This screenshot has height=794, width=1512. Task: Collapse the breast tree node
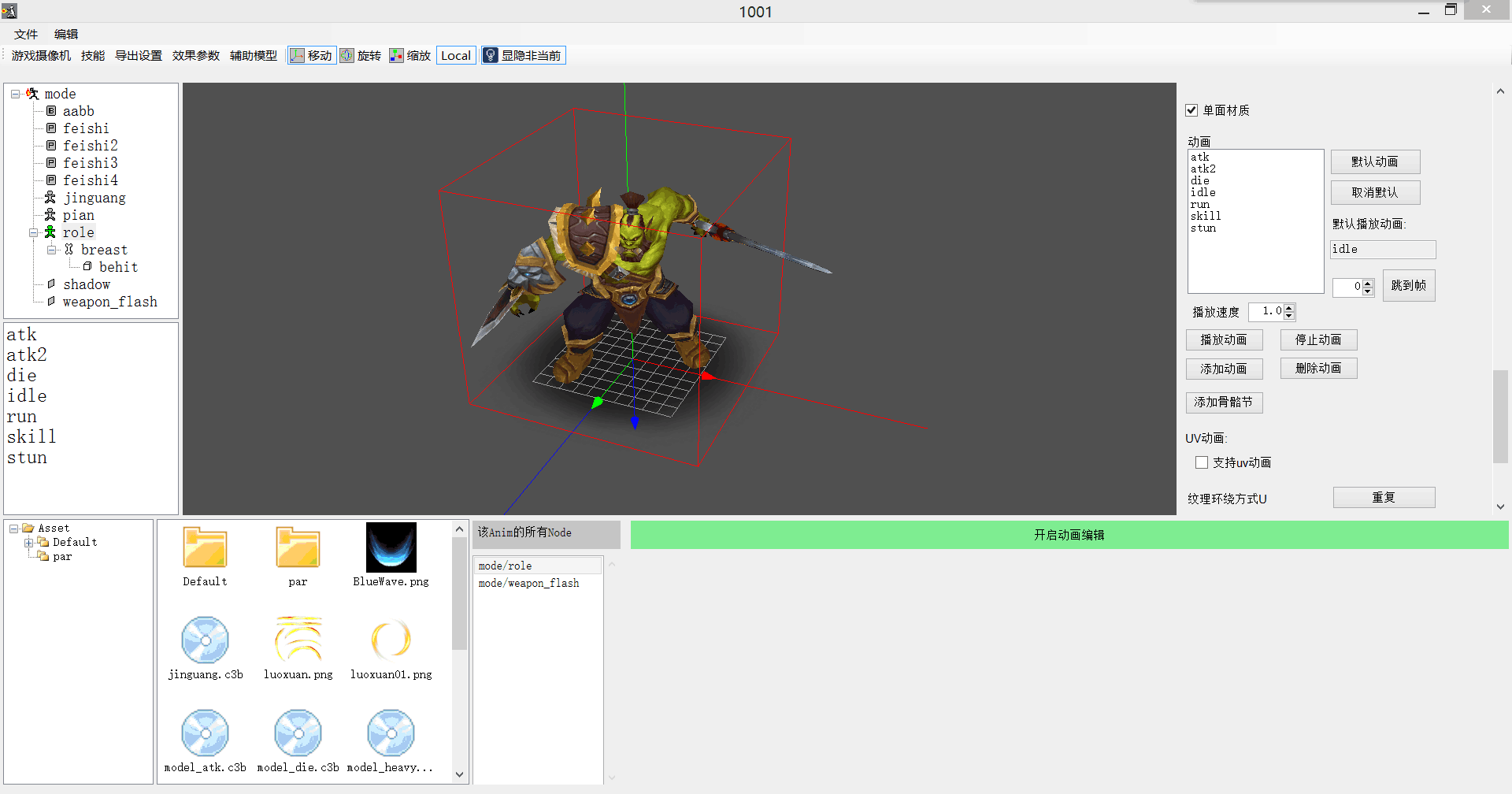click(x=51, y=250)
